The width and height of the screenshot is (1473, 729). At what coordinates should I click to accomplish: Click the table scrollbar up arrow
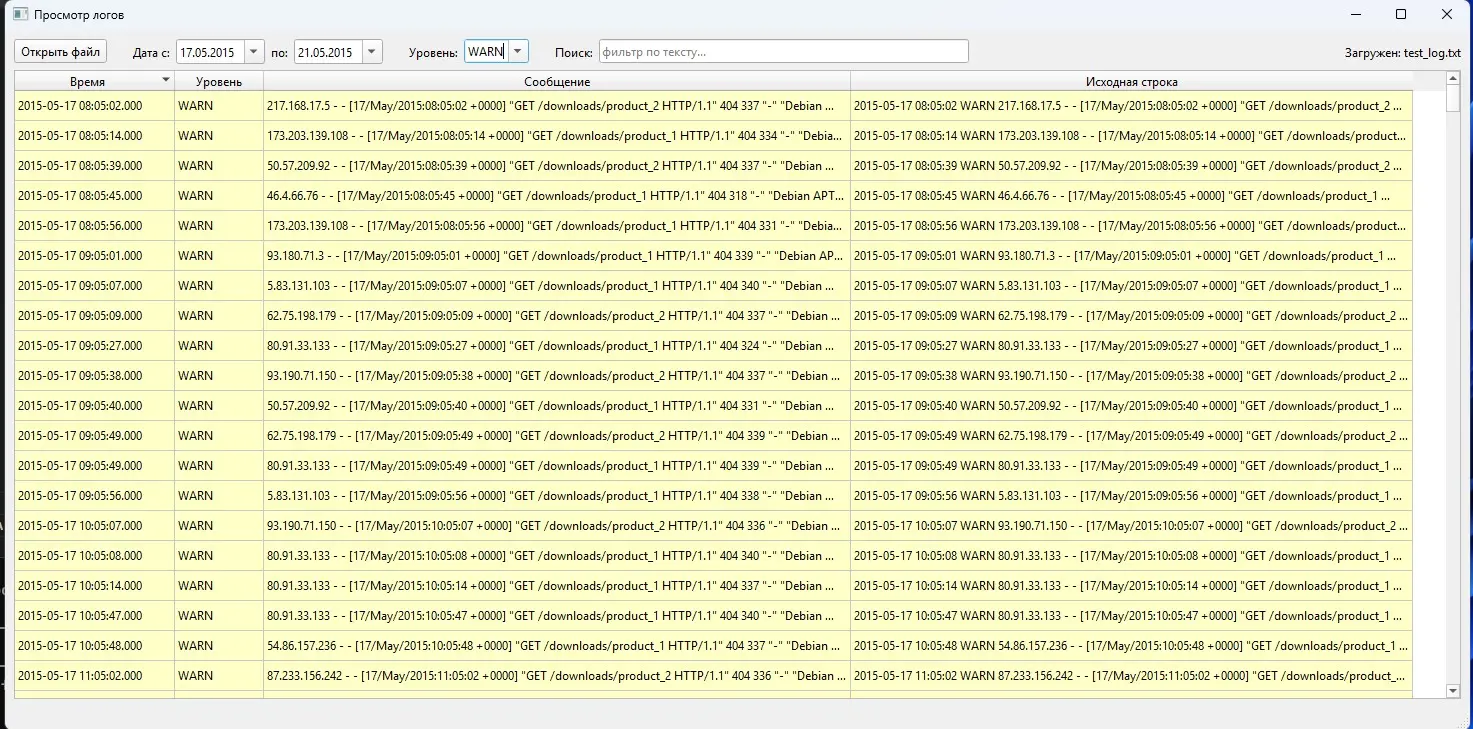pyautogui.click(x=1453, y=78)
